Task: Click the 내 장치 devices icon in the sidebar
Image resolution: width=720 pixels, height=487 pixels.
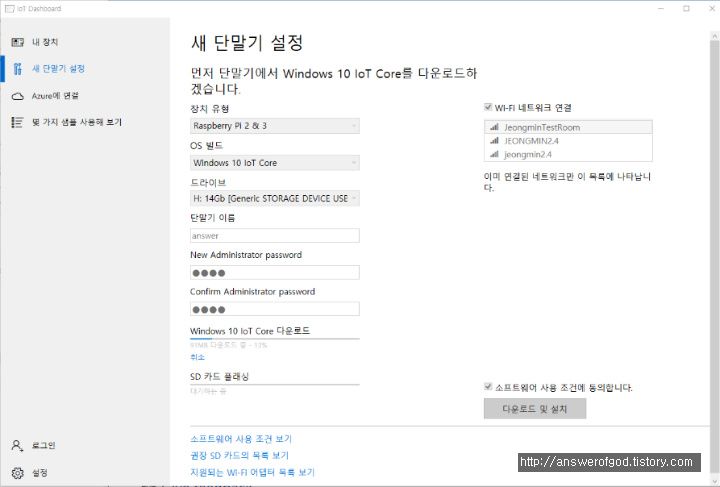Action: click(x=17, y=42)
